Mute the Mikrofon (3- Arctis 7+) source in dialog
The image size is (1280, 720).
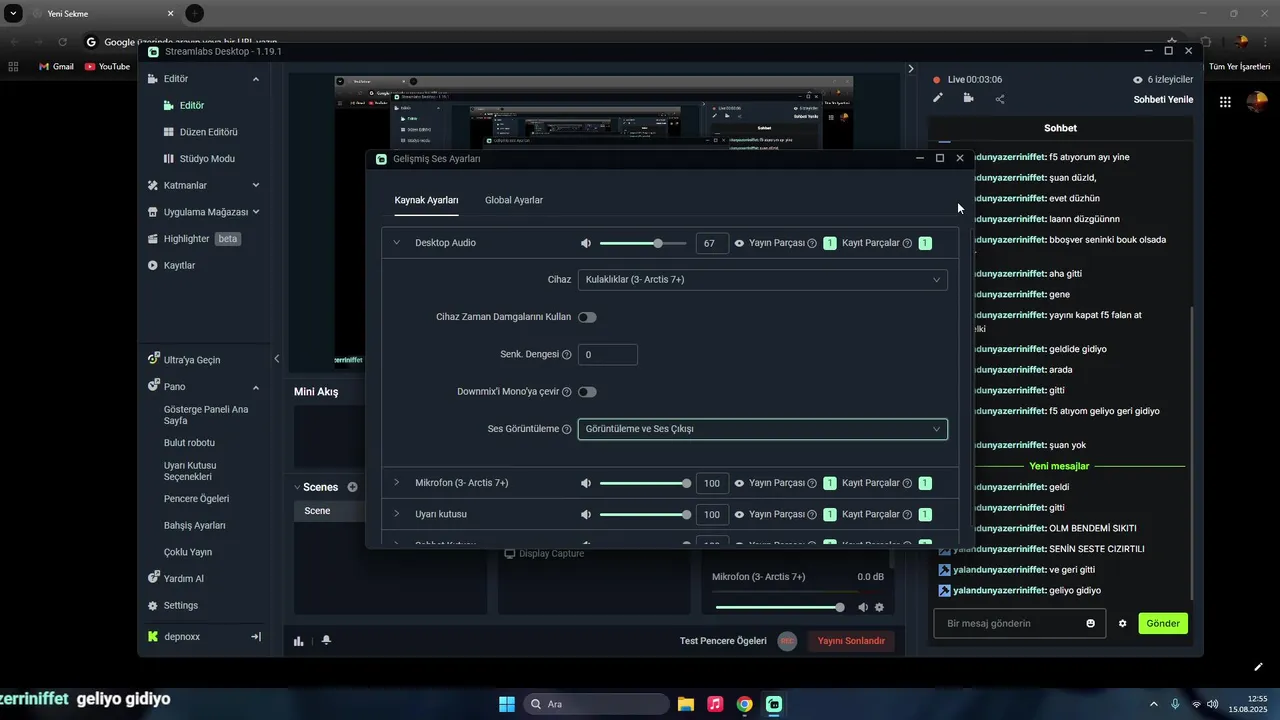[586, 483]
